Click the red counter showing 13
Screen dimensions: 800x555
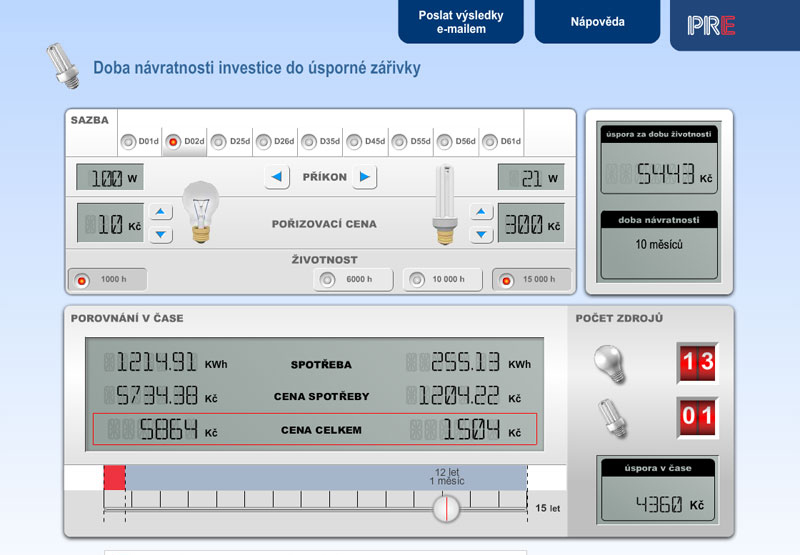697,363
